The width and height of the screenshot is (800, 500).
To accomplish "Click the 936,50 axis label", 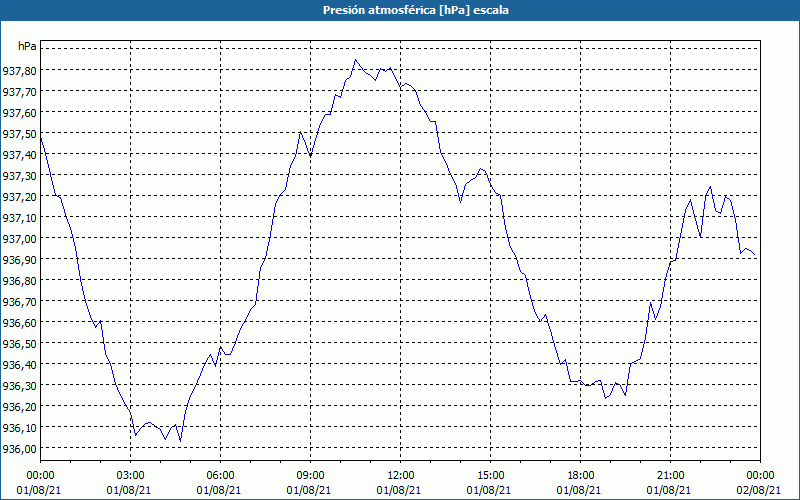I will click(x=19, y=343).
